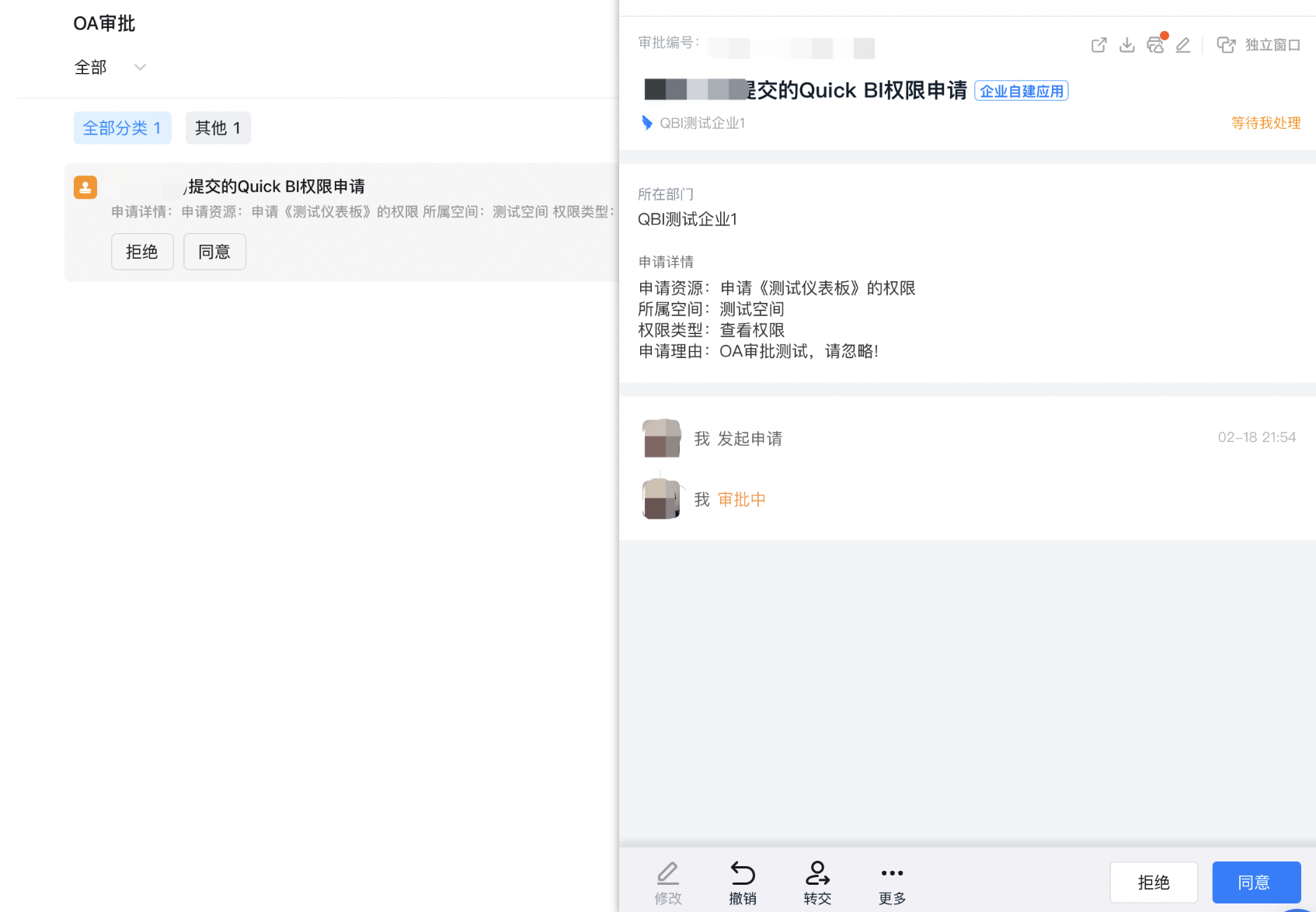Click the 审批中 status in the timeline

[x=742, y=500]
